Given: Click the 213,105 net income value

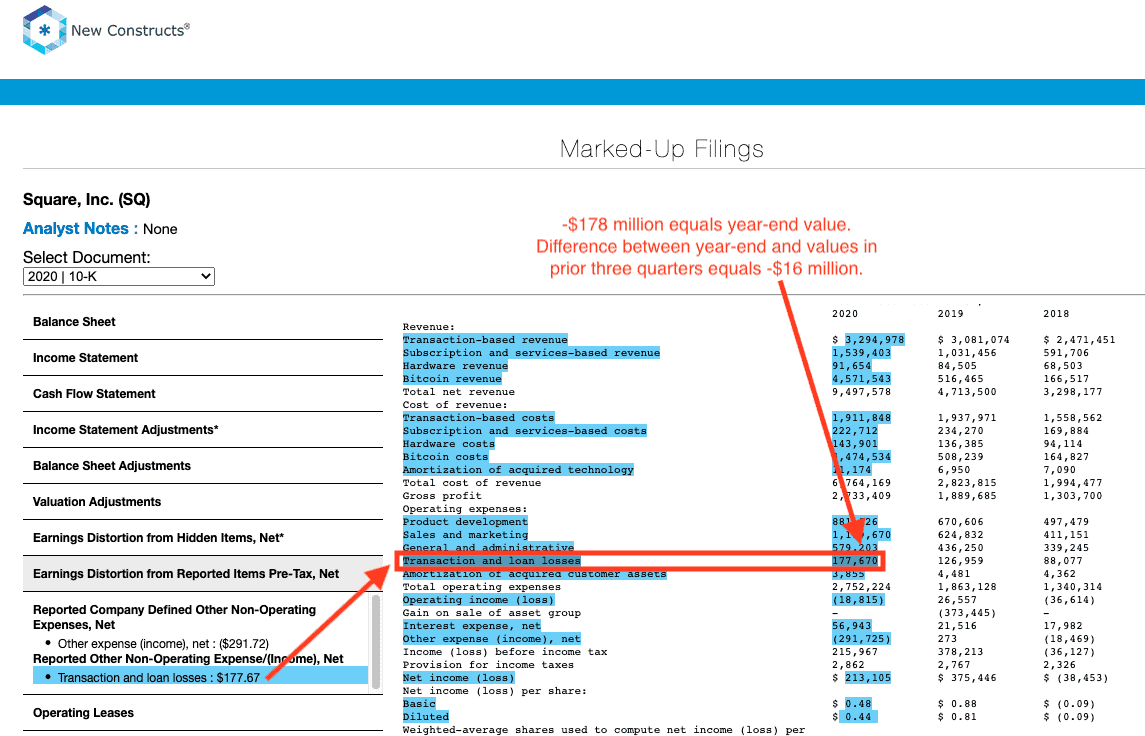Looking at the screenshot, I should click(868, 678).
